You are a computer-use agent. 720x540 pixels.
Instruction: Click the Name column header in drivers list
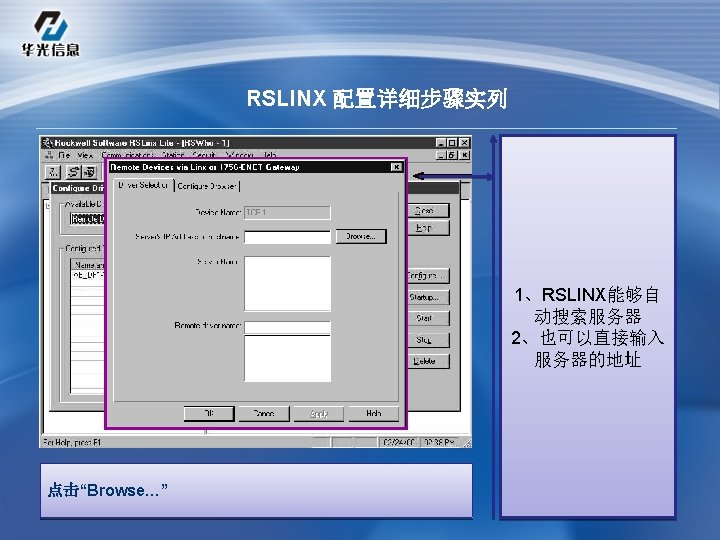(88, 265)
